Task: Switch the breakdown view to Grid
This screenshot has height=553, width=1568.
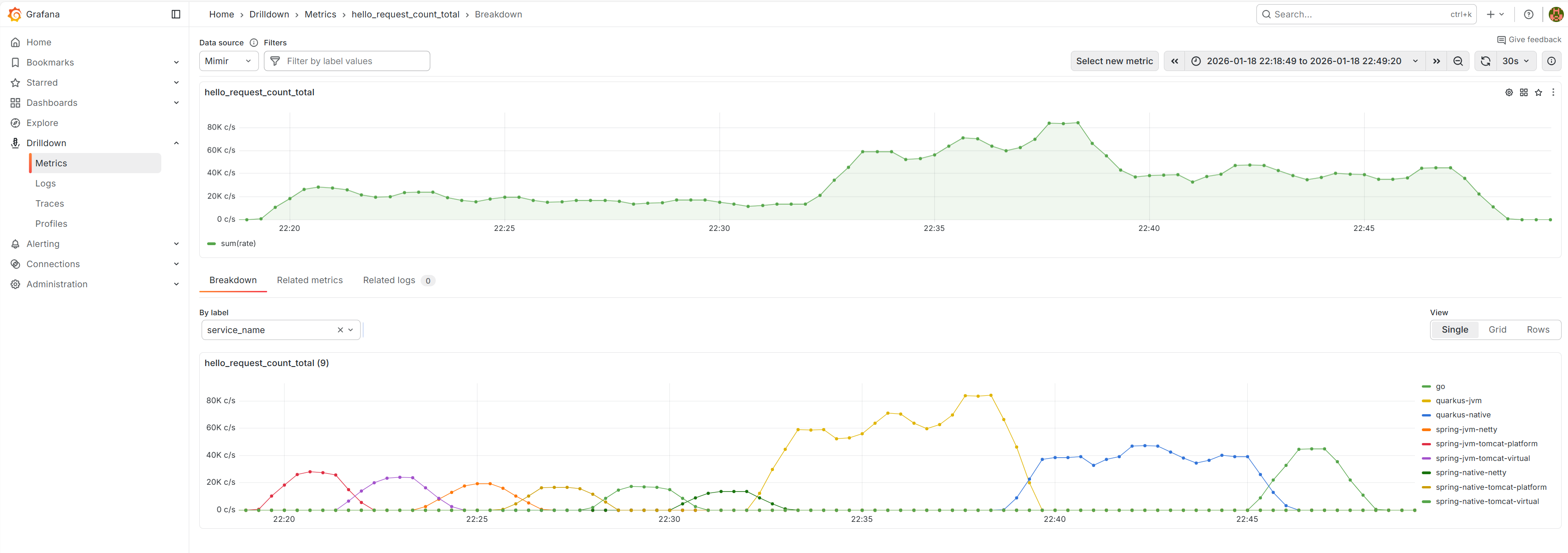Action: (x=1498, y=329)
